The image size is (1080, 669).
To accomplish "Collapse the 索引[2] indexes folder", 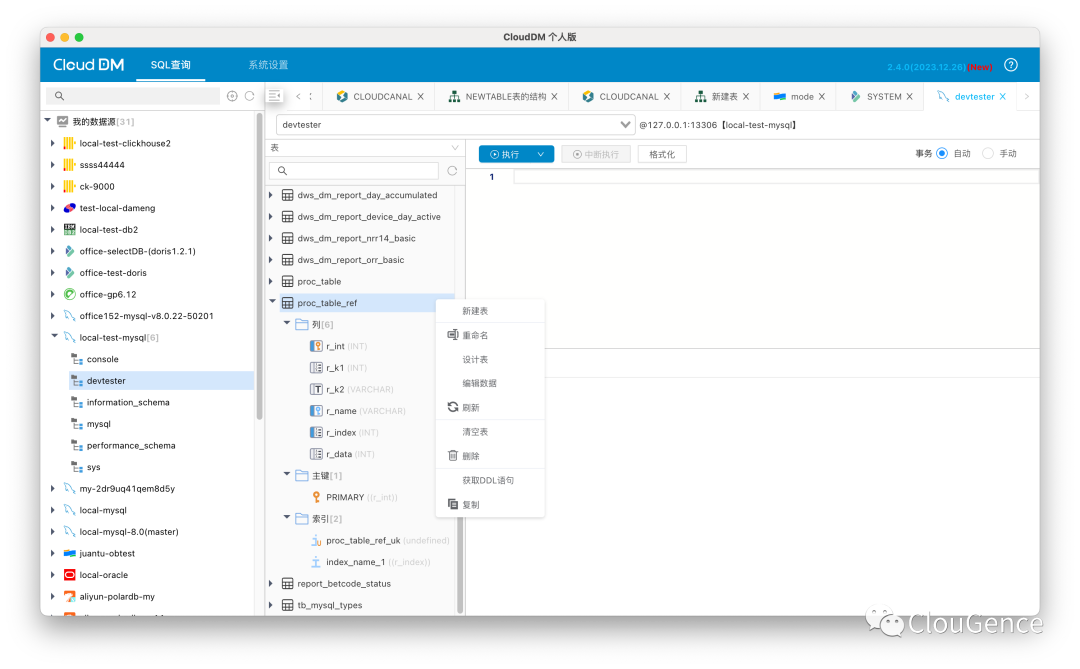I will point(287,517).
